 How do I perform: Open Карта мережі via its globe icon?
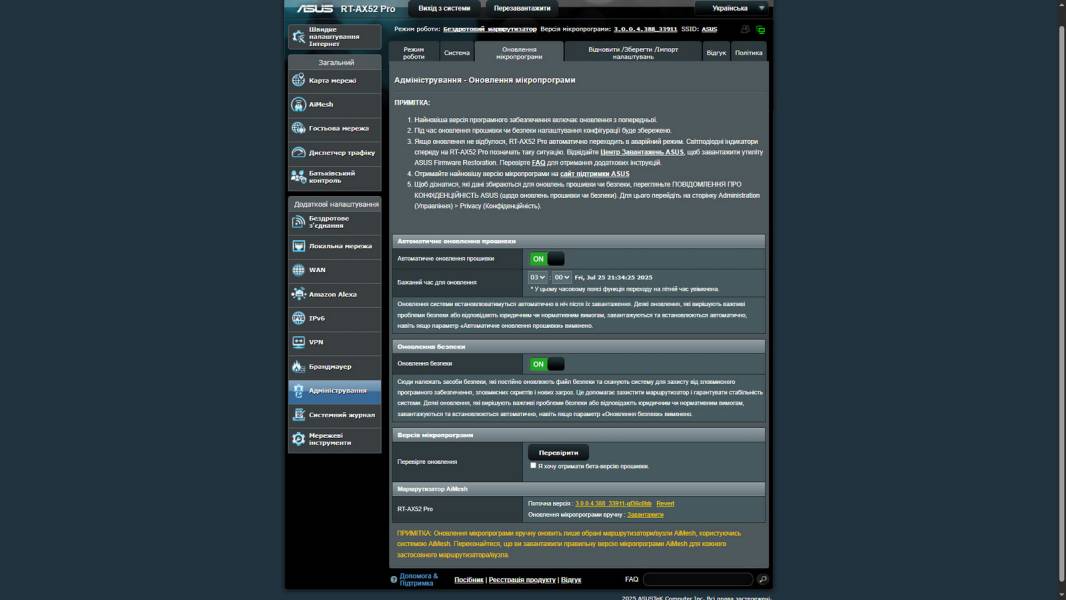click(298, 80)
